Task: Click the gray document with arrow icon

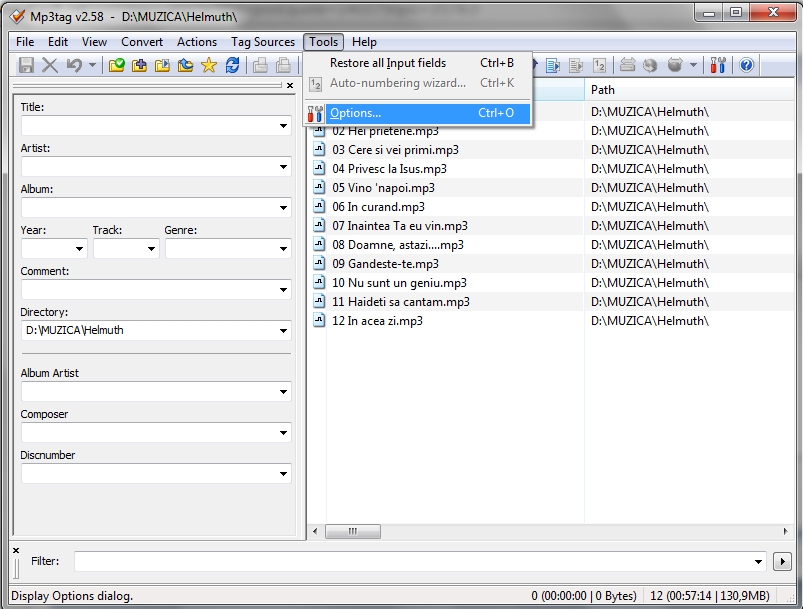Action: pos(576,65)
